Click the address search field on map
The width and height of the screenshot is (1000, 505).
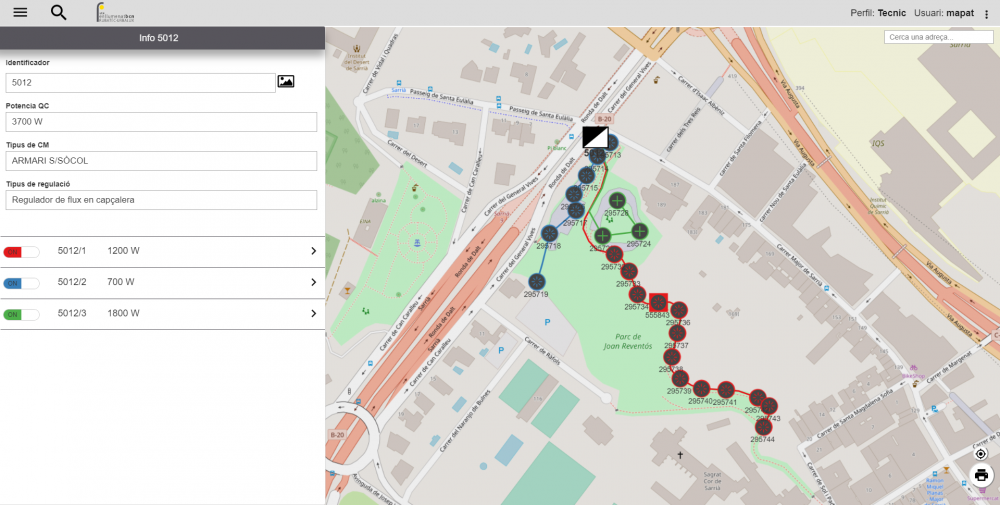click(x=938, y=37)
